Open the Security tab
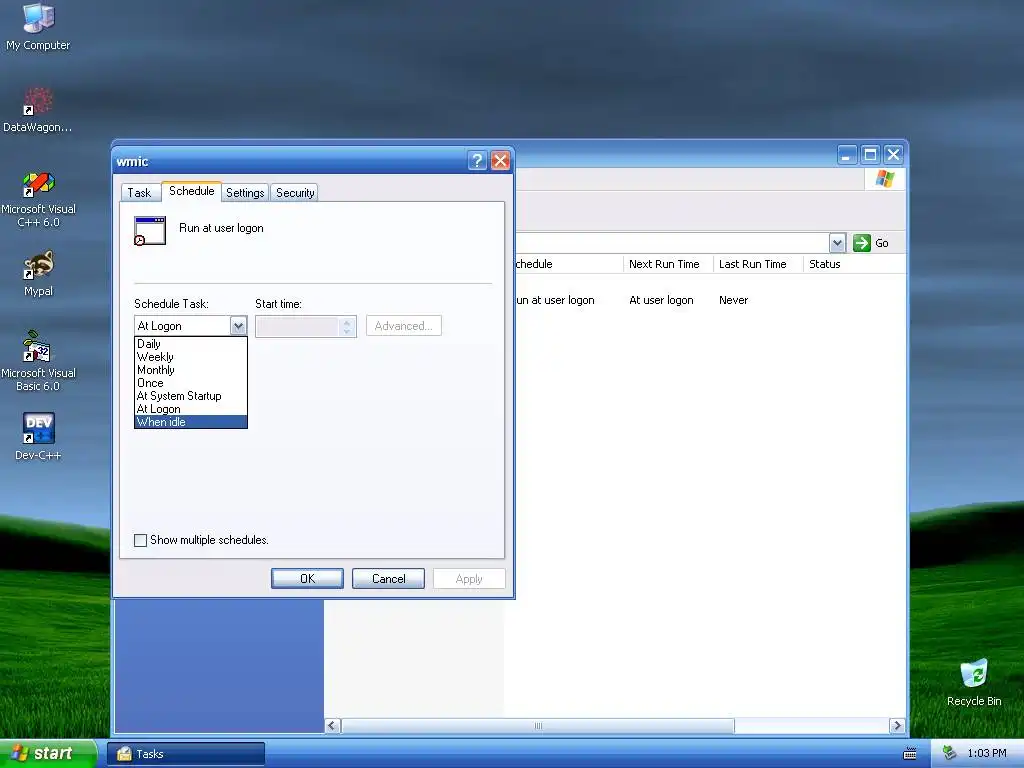The width and height of the screenshot is (1024, 768). coord(295,193)
